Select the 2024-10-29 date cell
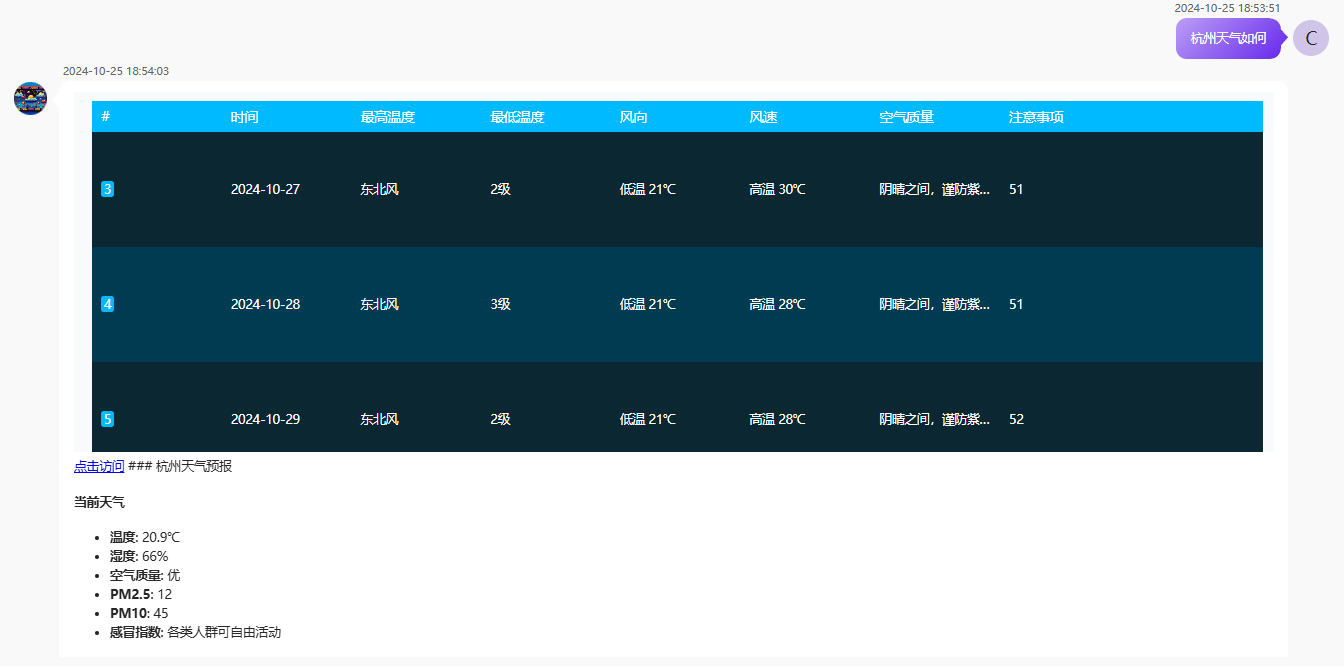Image resolution: width=1344 pixels, height=666 pixels. (x=265, y=419)
